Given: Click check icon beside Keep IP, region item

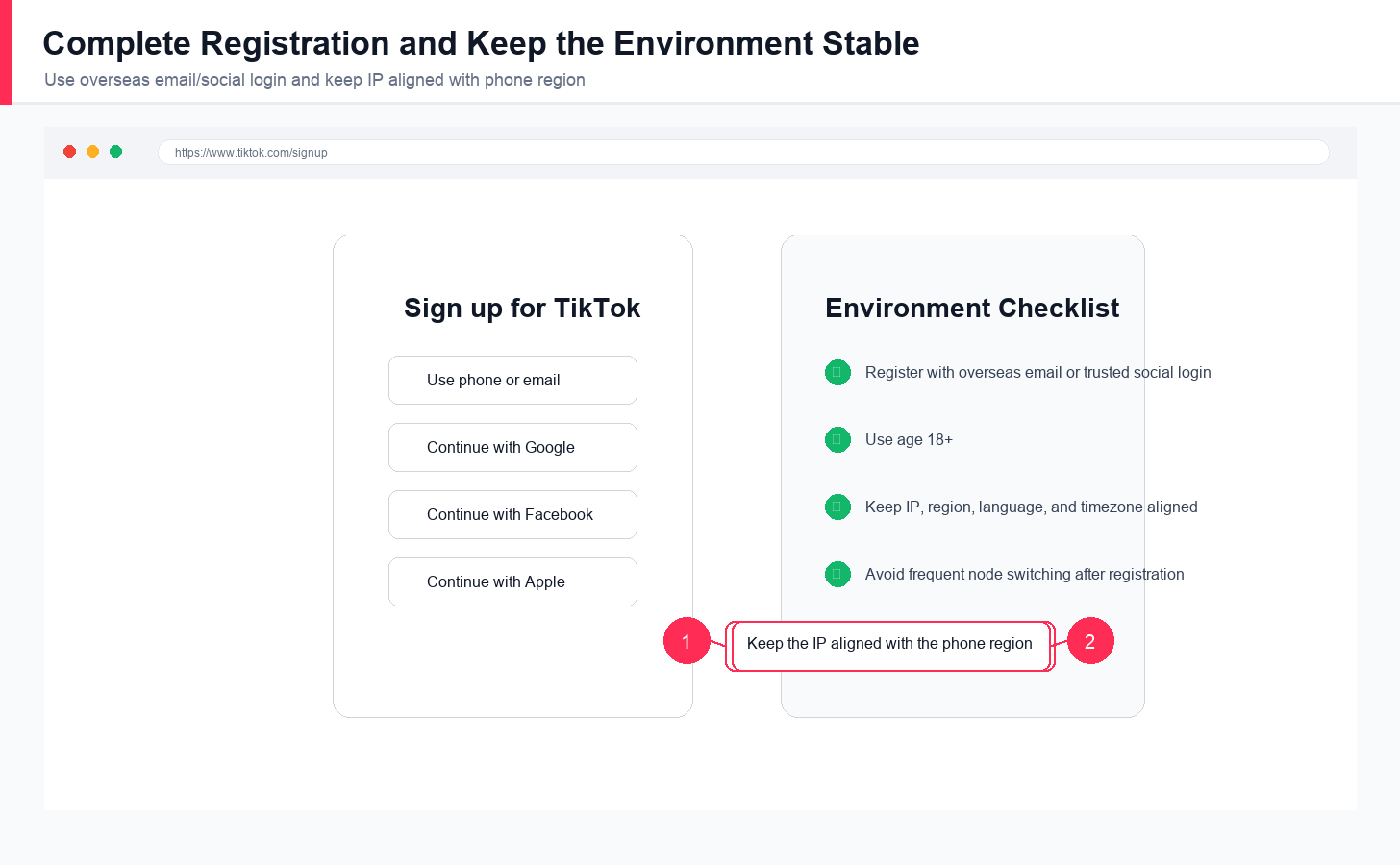Looking at the screenshot, I should tap(837, 507).
